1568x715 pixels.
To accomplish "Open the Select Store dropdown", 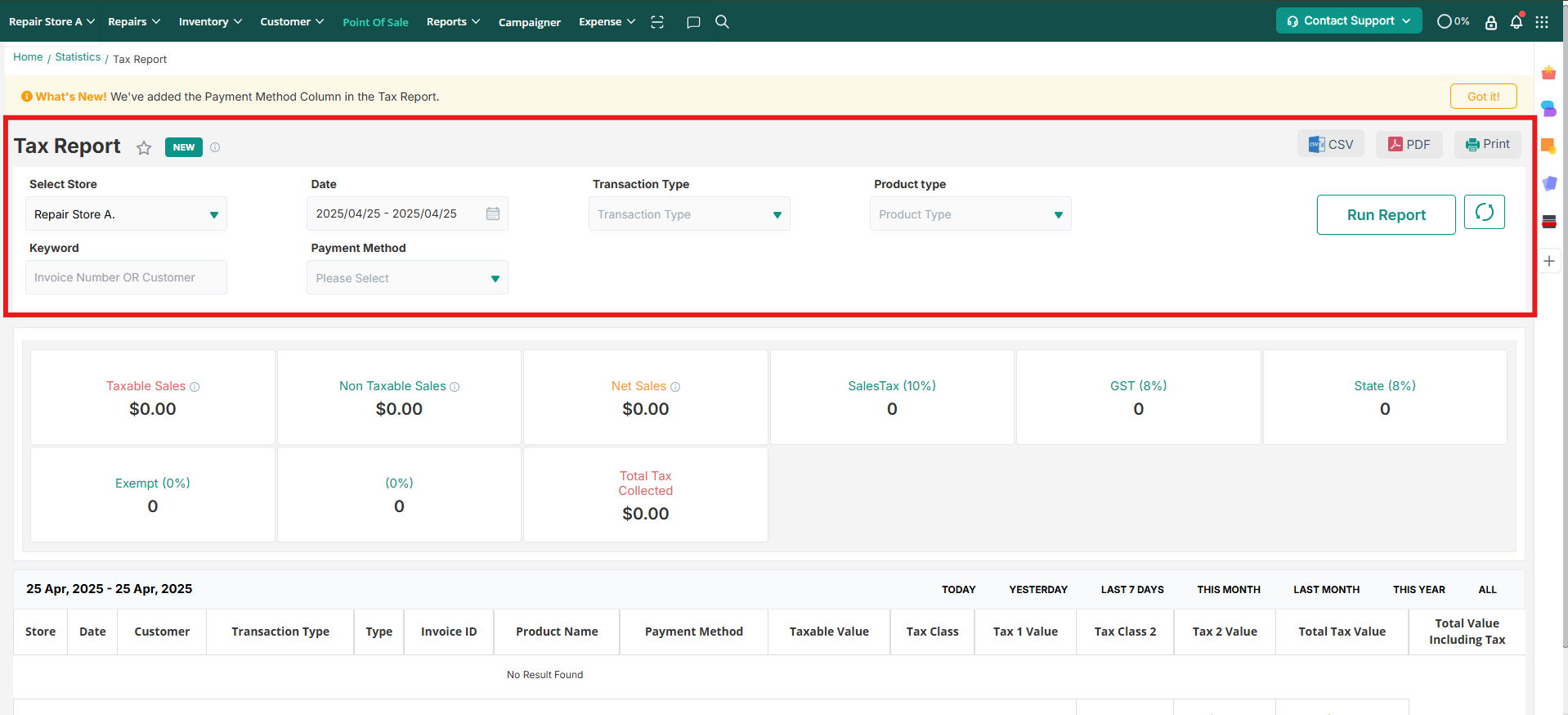I will (126, 214).
